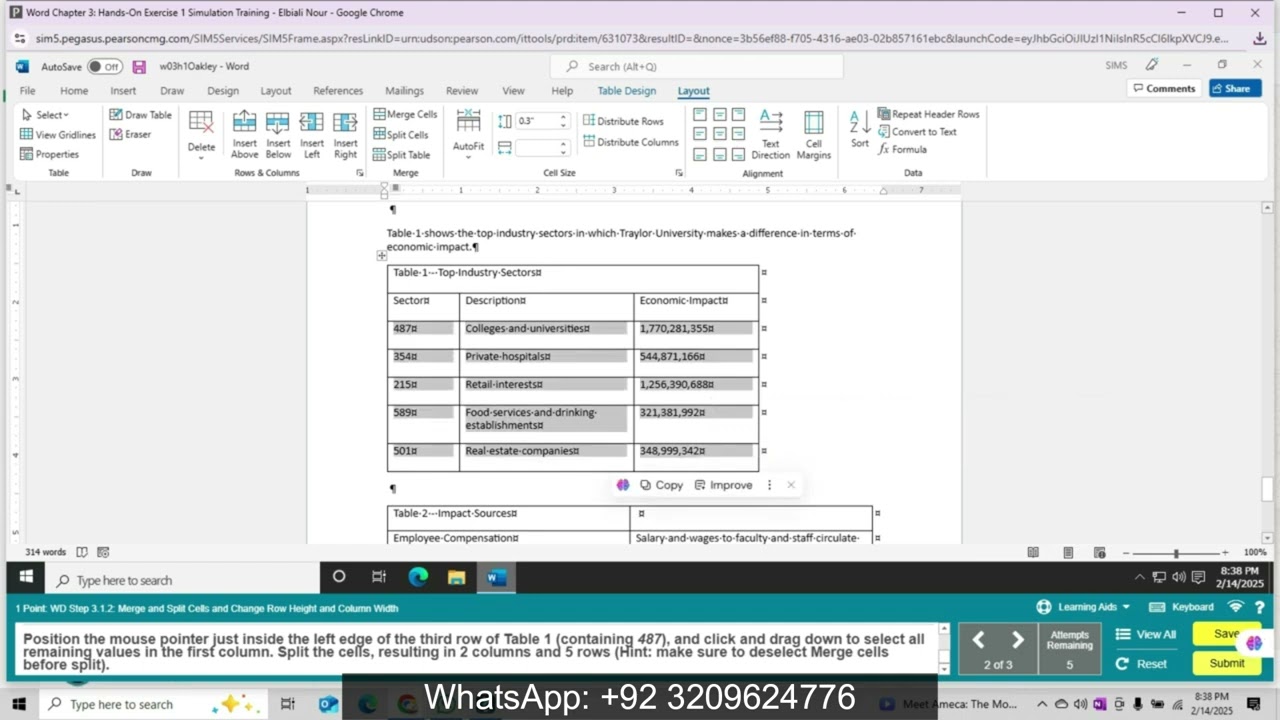The height and width of the screenshot is (720, 1280).
Task: Click the View All button
Action: 1146,634
